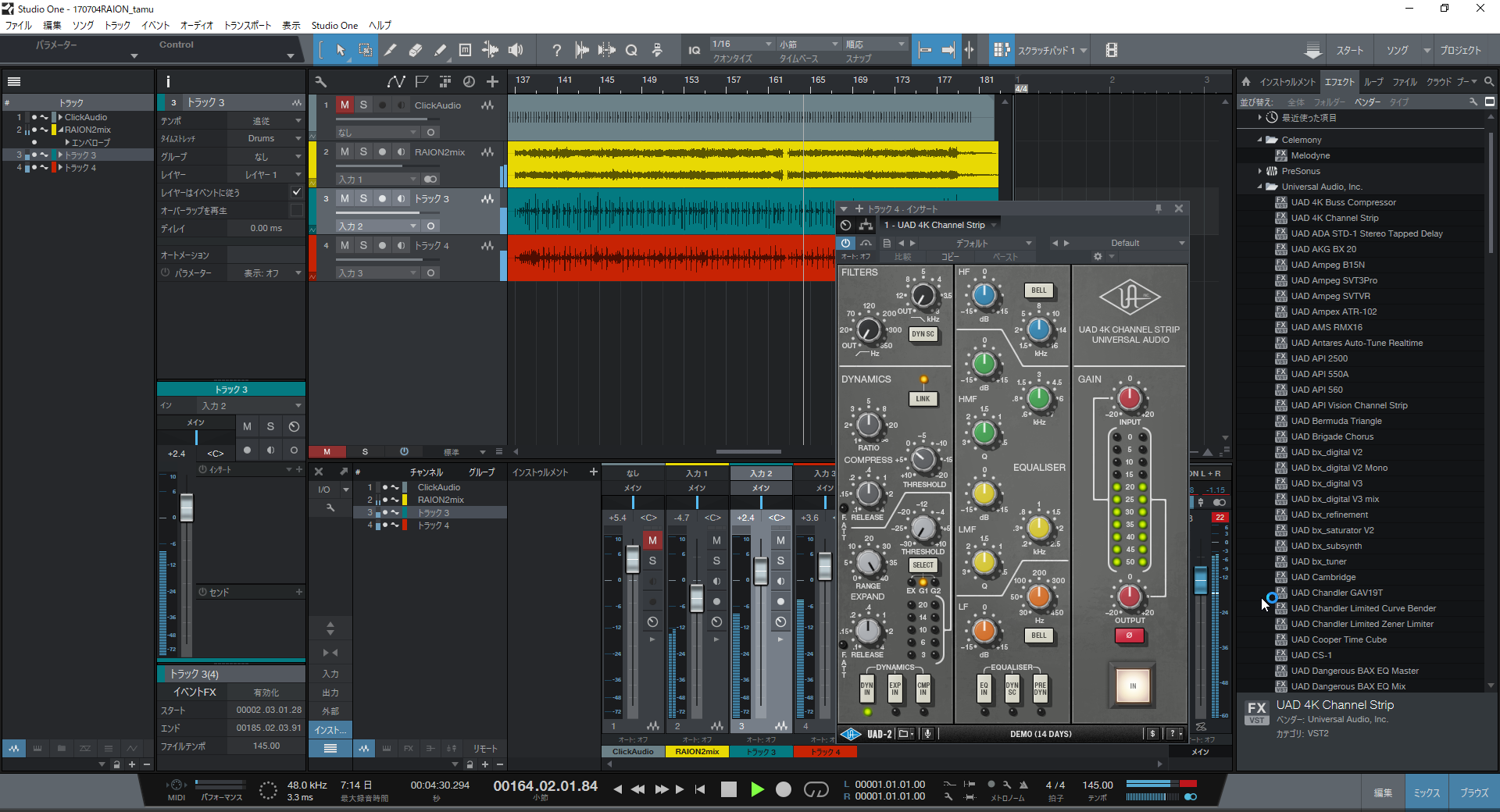
Task: Click the tempo value 145.00
Action: coord(1098,785)
